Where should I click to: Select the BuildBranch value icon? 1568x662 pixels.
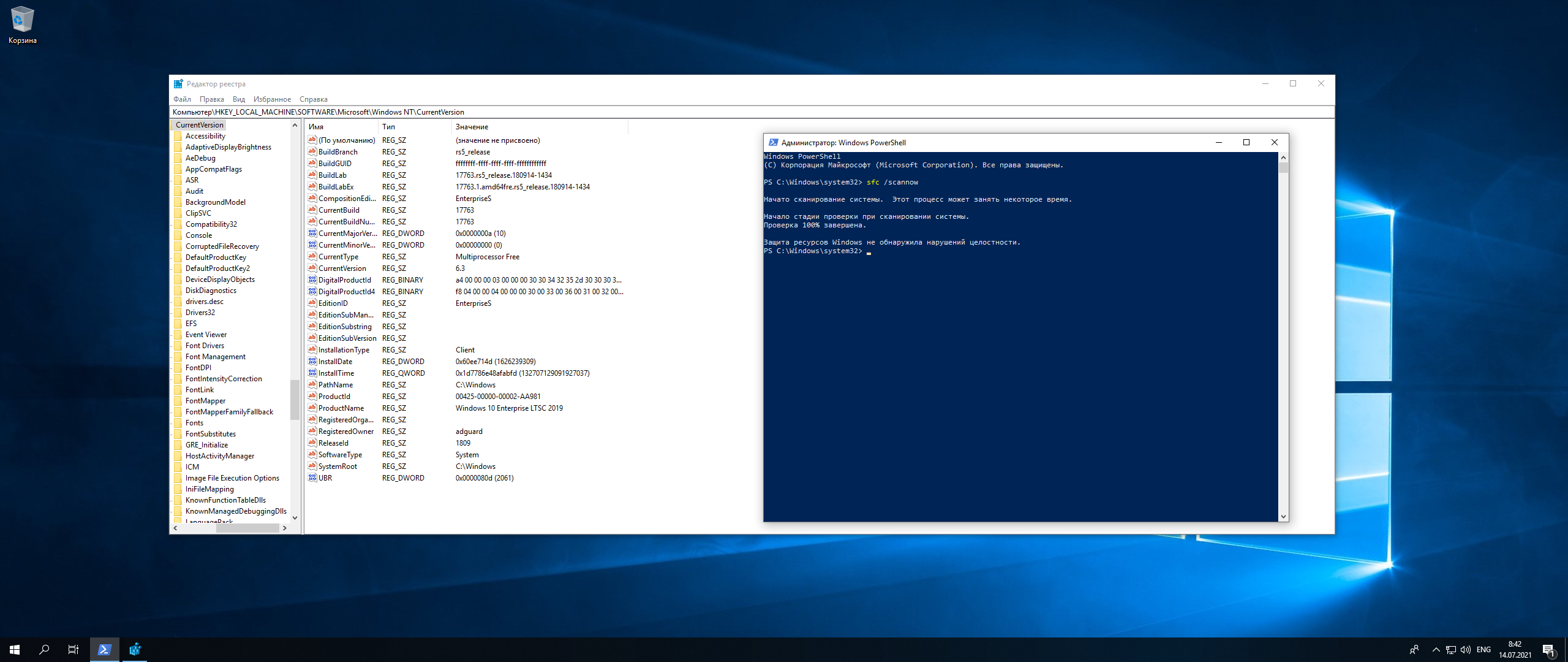312,151
